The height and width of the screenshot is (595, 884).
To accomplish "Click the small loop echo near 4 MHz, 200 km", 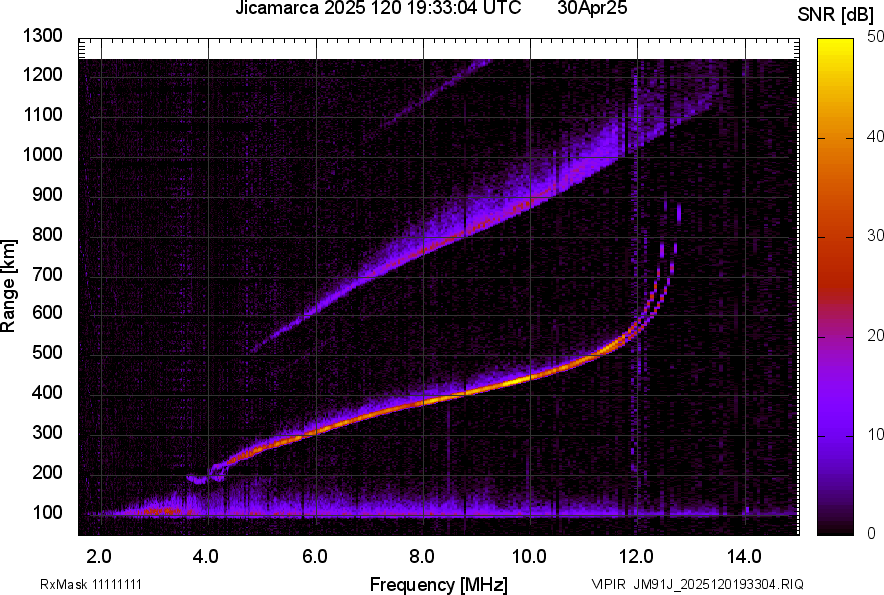I will pos(206,474).
